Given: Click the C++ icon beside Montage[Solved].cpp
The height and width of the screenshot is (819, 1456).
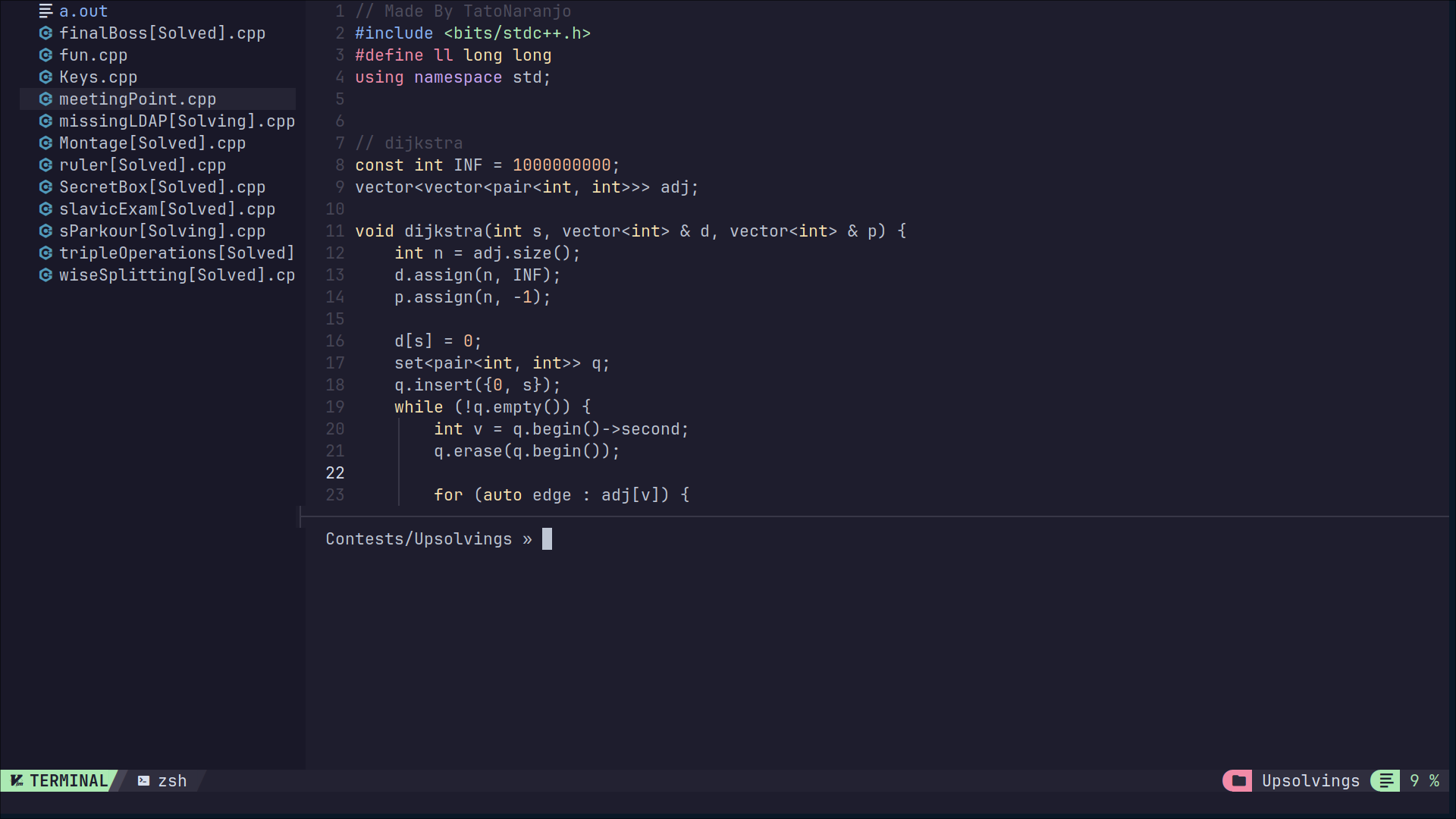Looking at the screenshot, I should point(45,143).
